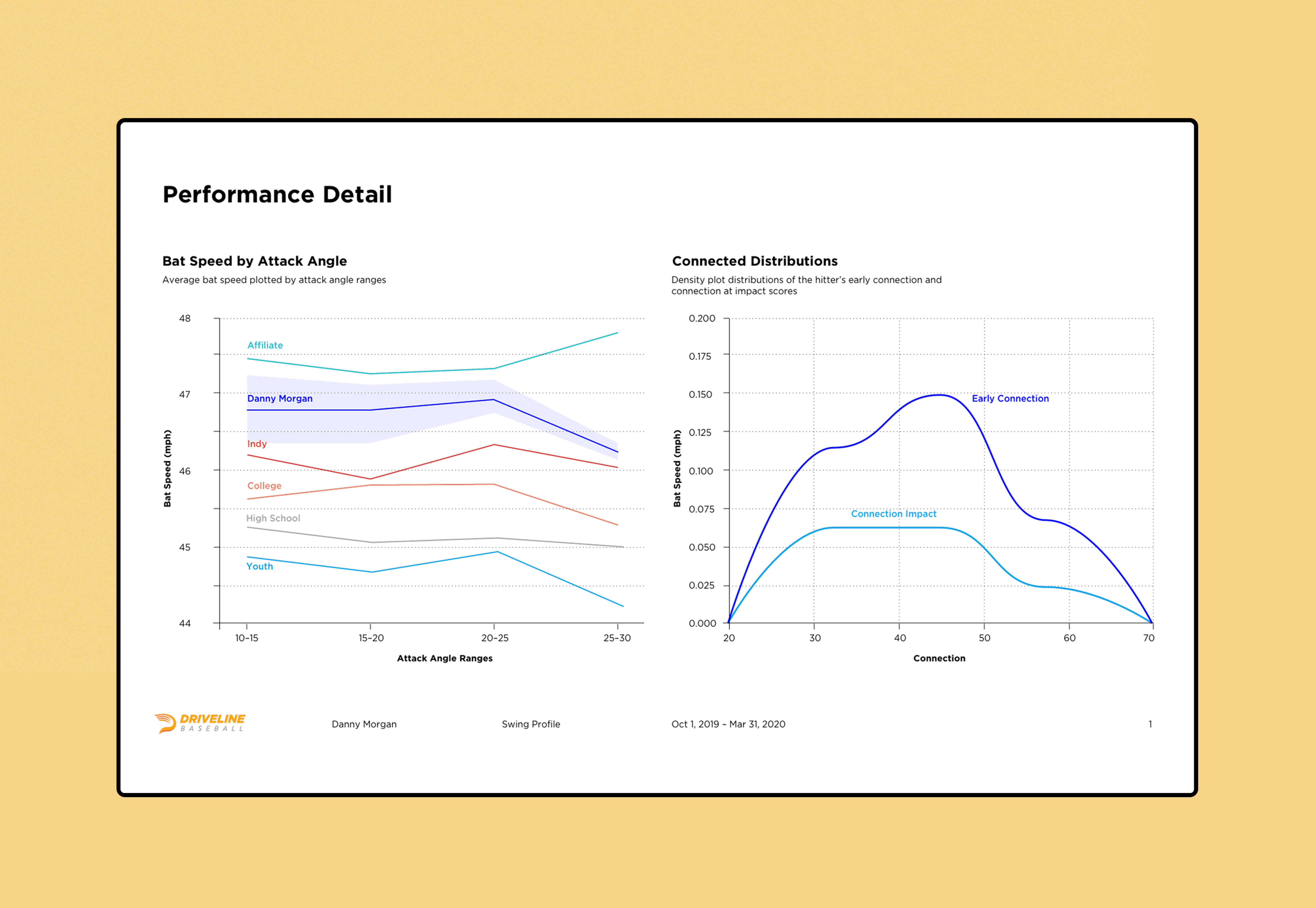Click the 48 mph axis value

click(x=185, y=319)
